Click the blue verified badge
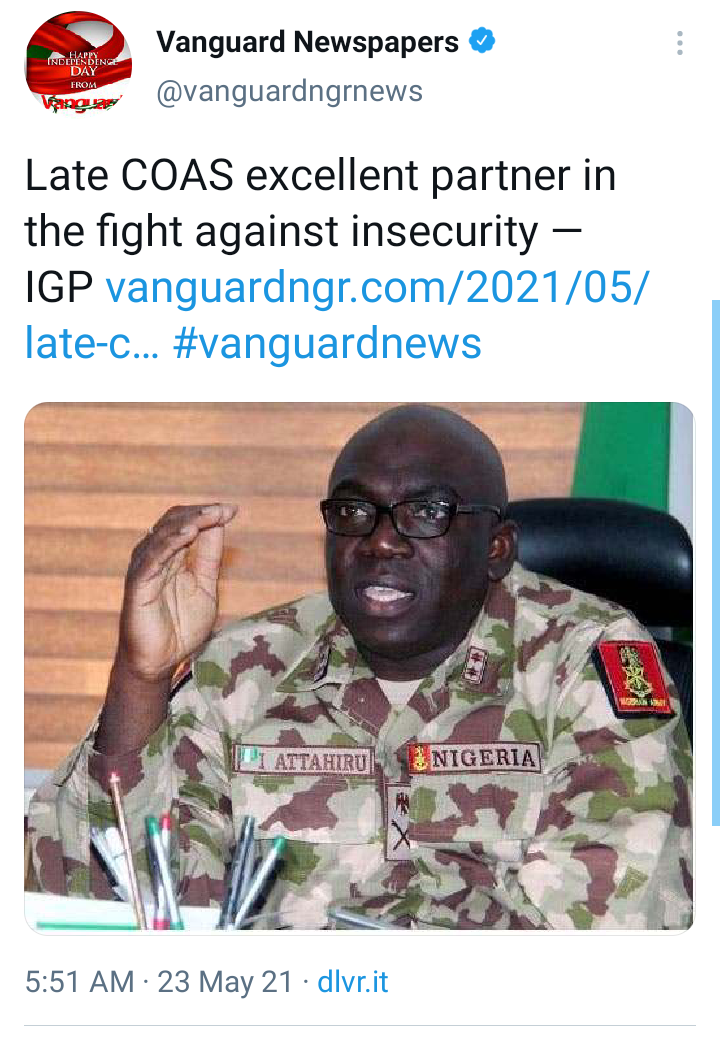The height and width of the screenshot is (1049, 720). point(482,41)
